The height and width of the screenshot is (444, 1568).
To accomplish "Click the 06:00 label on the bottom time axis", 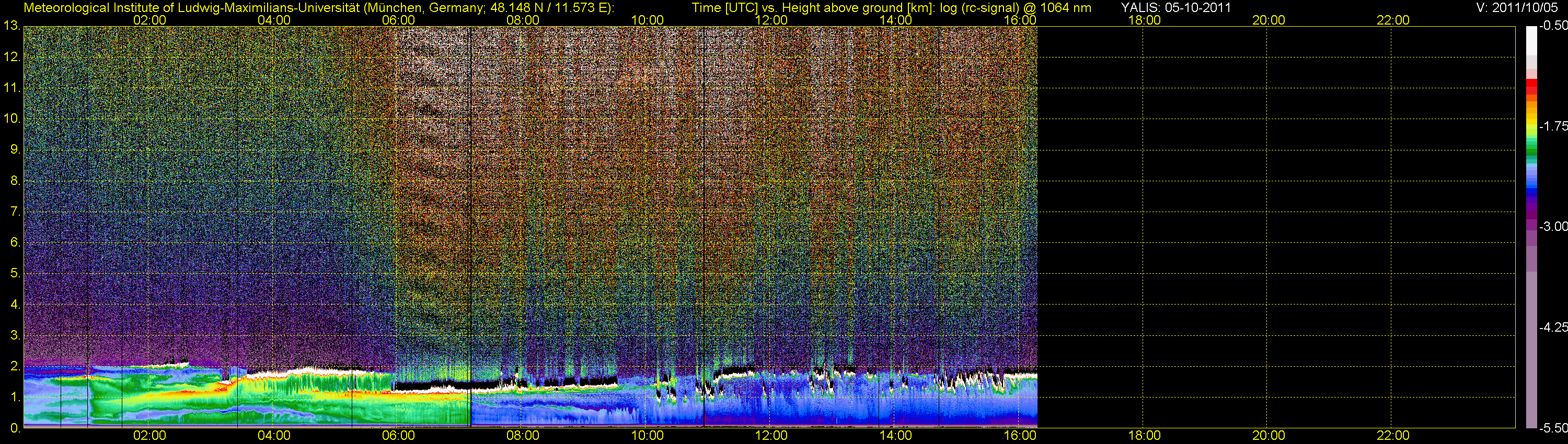I will tap(399, 436).
